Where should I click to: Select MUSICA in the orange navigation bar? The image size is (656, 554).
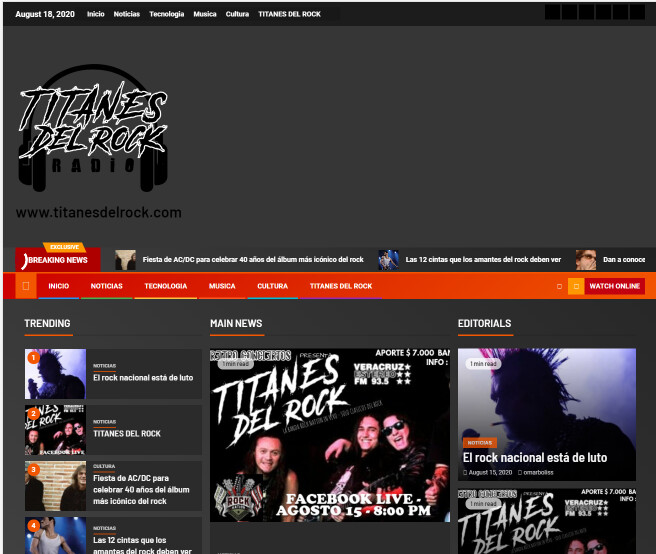pyautogui.click(x=222, y=286)
